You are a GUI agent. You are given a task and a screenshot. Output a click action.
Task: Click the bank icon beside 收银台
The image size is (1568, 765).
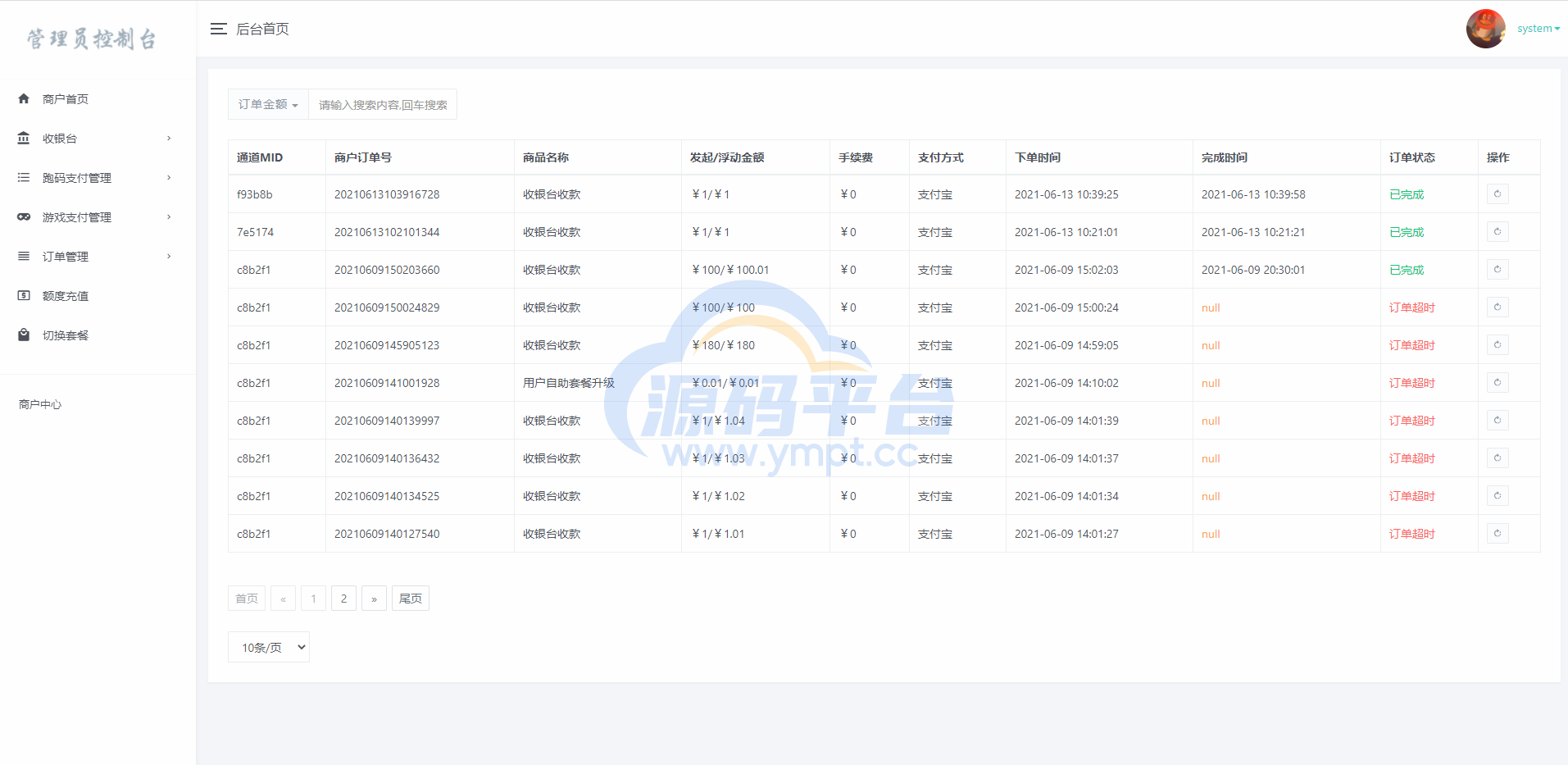24,139
